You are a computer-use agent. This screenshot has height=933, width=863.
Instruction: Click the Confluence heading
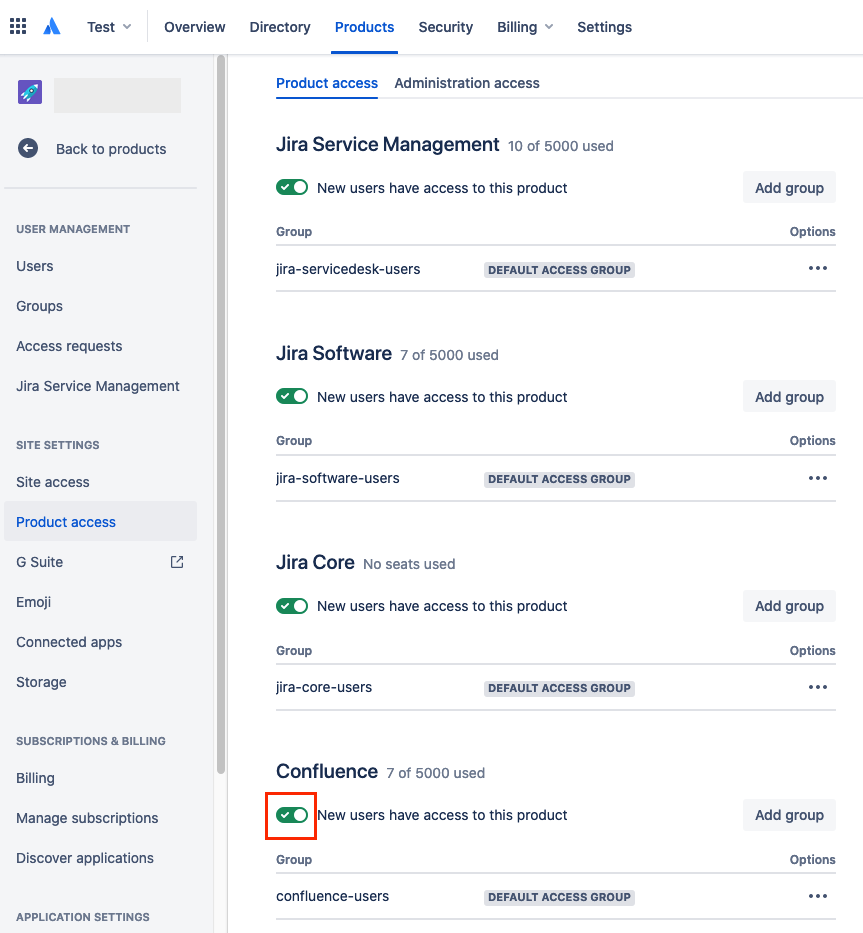point(327,771)
